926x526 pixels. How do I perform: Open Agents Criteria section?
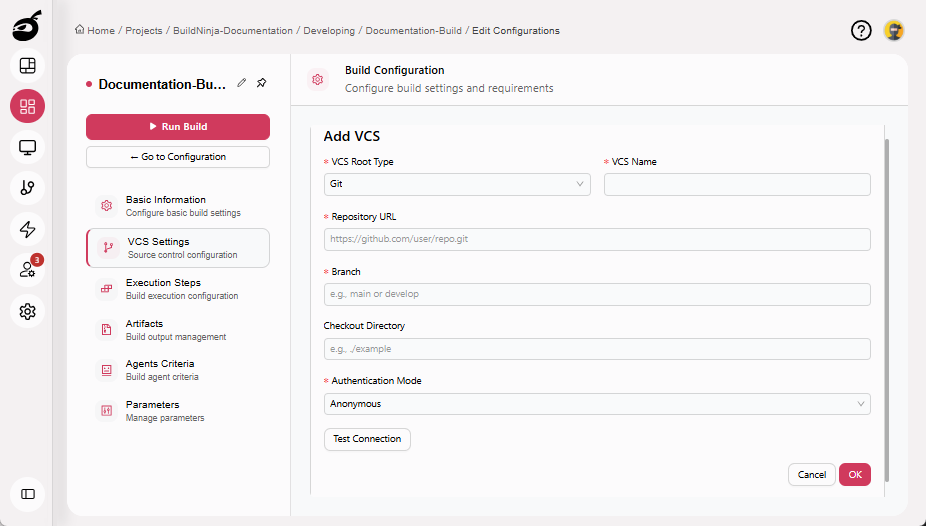(x=178, y=370)
